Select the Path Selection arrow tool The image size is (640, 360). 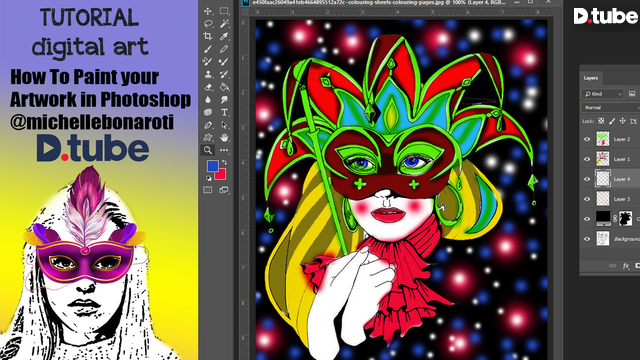224,125
